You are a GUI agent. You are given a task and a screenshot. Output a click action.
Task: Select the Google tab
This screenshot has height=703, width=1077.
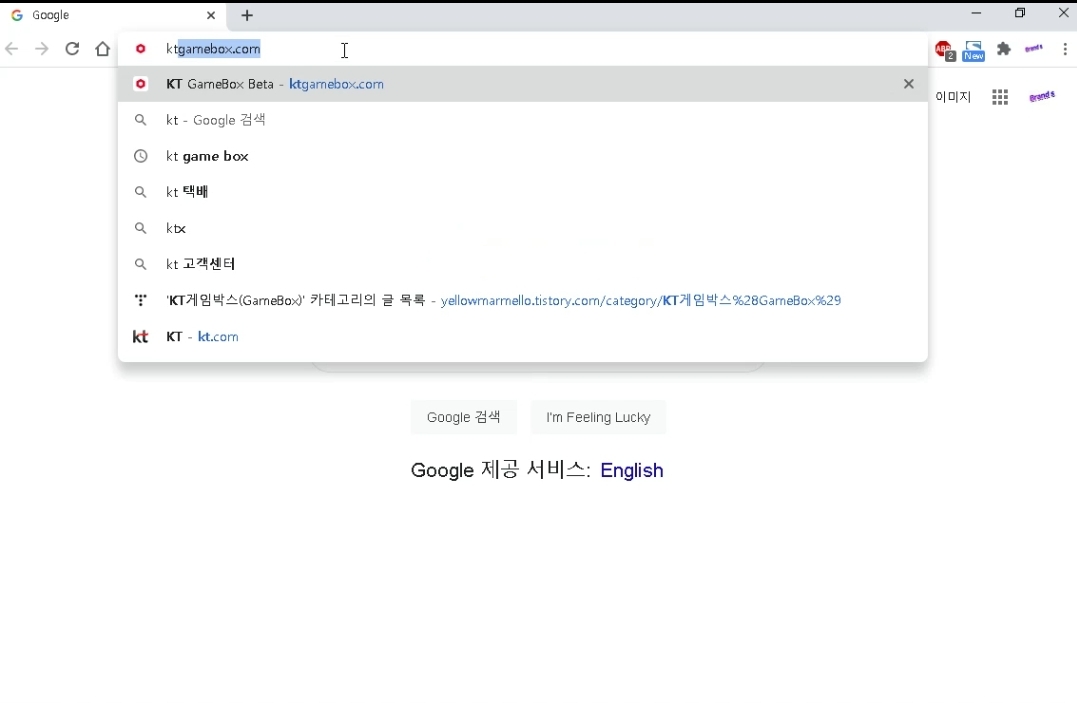pyautogui.click(x=113, y=15)
